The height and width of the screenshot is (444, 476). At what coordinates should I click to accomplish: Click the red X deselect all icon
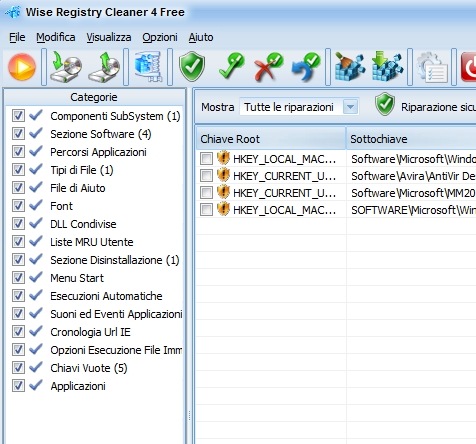coord(268,67)
